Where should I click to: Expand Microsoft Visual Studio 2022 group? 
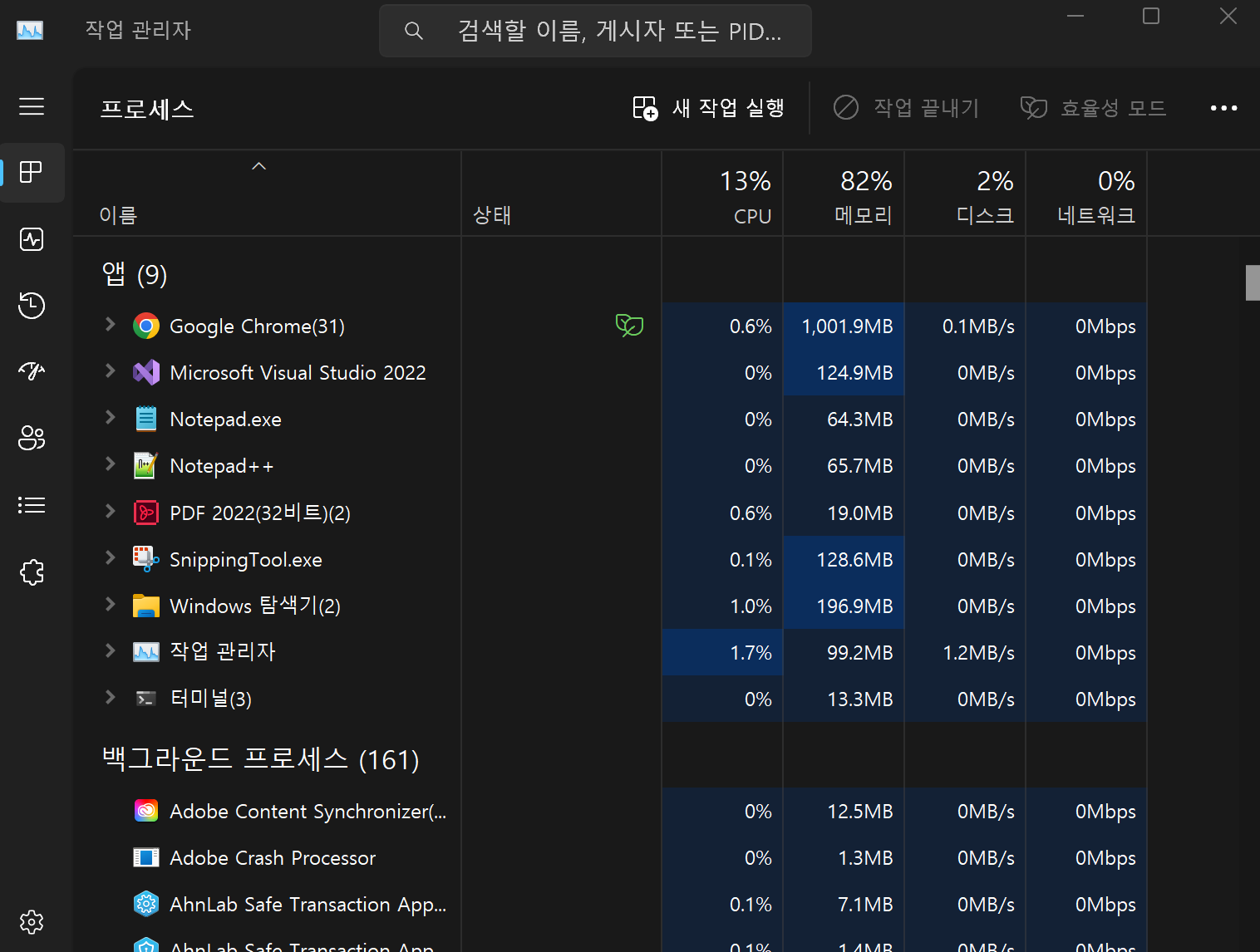110,371
